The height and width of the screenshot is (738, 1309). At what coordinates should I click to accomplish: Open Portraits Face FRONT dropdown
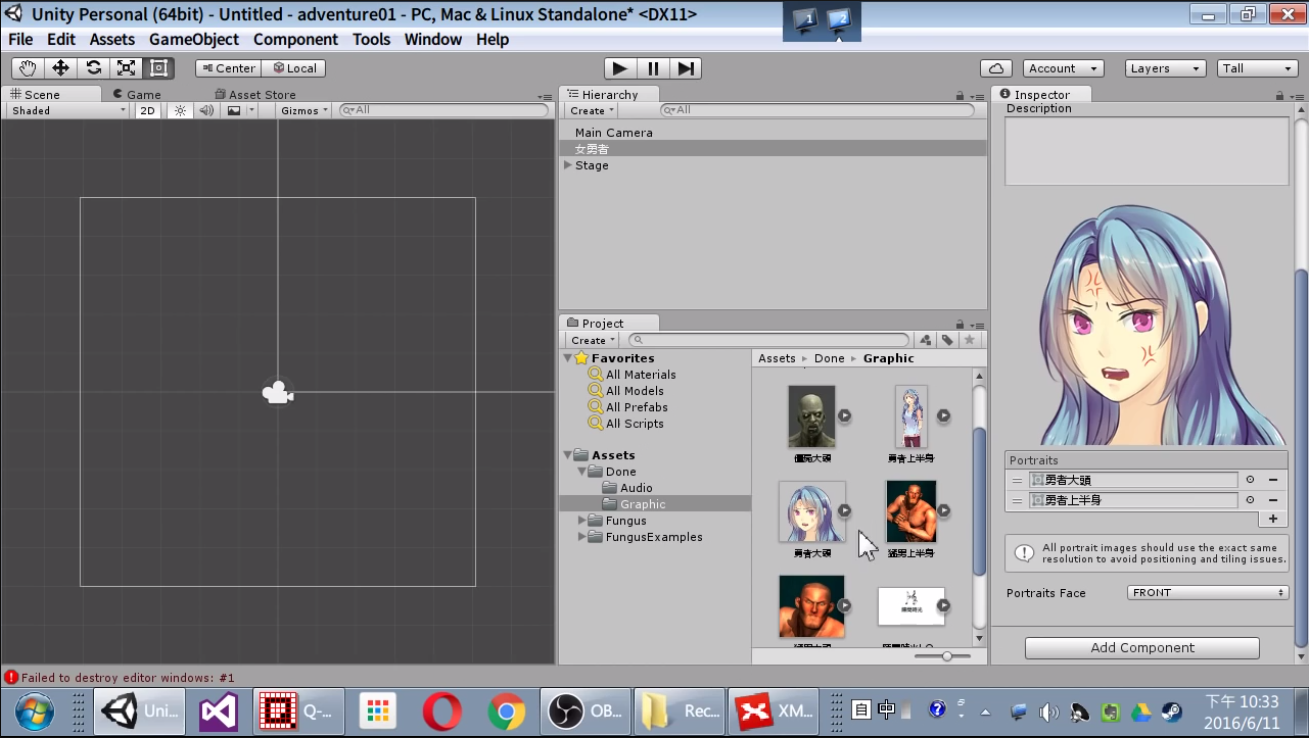(1208, 593)
